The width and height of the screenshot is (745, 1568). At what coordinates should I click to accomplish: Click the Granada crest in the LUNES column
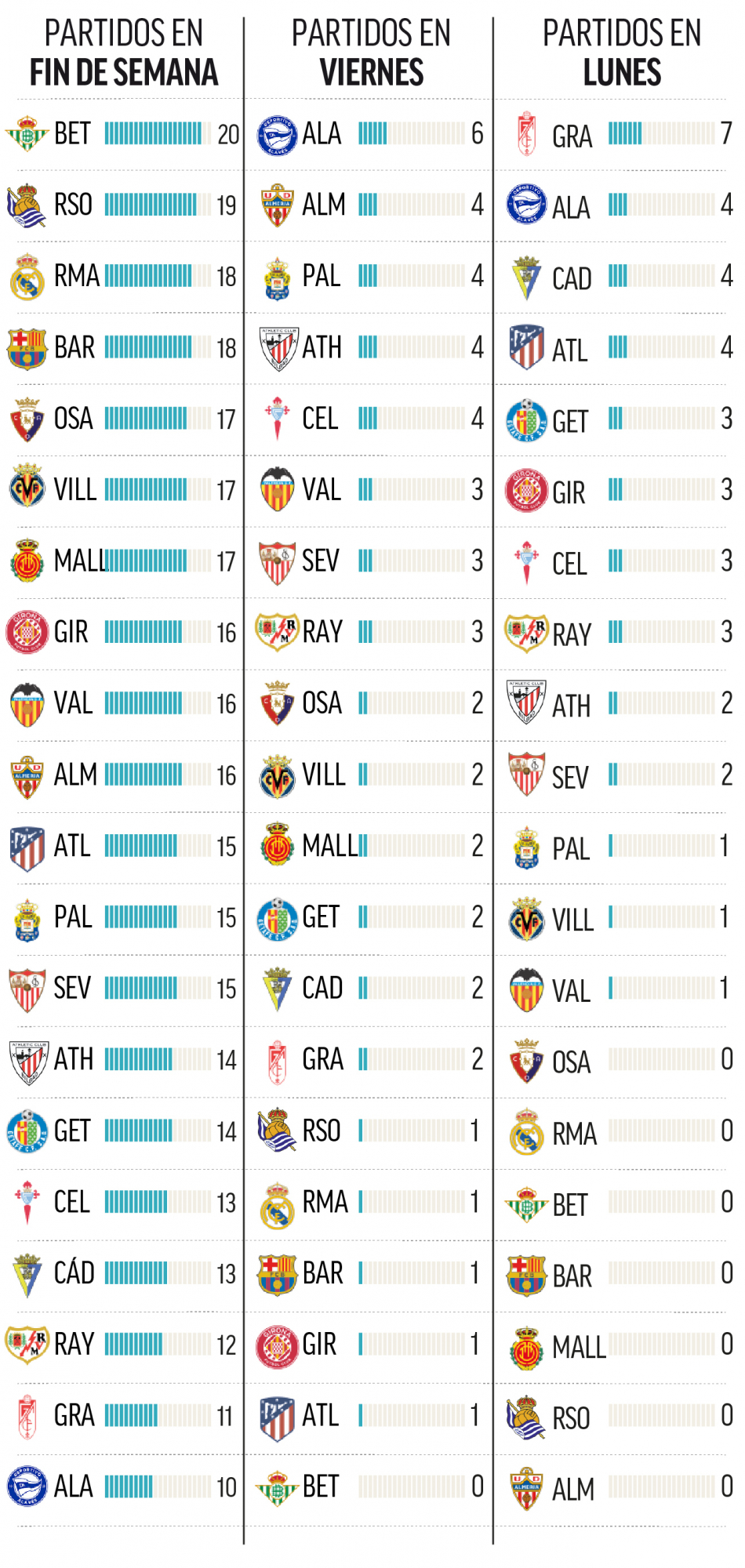coord(526,134)
